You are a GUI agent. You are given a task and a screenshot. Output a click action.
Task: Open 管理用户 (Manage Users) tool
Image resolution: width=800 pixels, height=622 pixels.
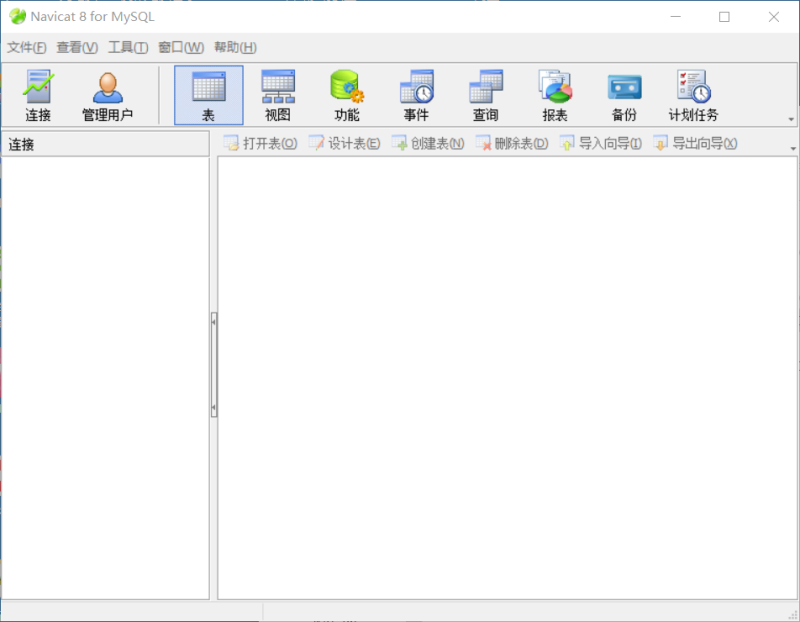pyautogui.click(x=107, y=95)
